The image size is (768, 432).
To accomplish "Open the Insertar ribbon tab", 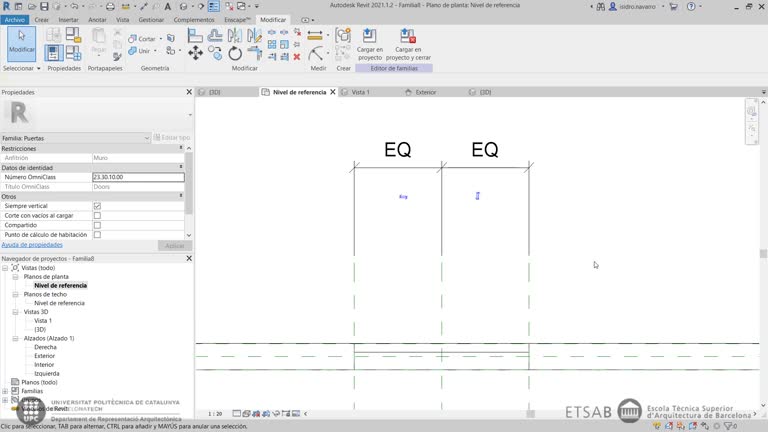I will [x=68, y=19].
